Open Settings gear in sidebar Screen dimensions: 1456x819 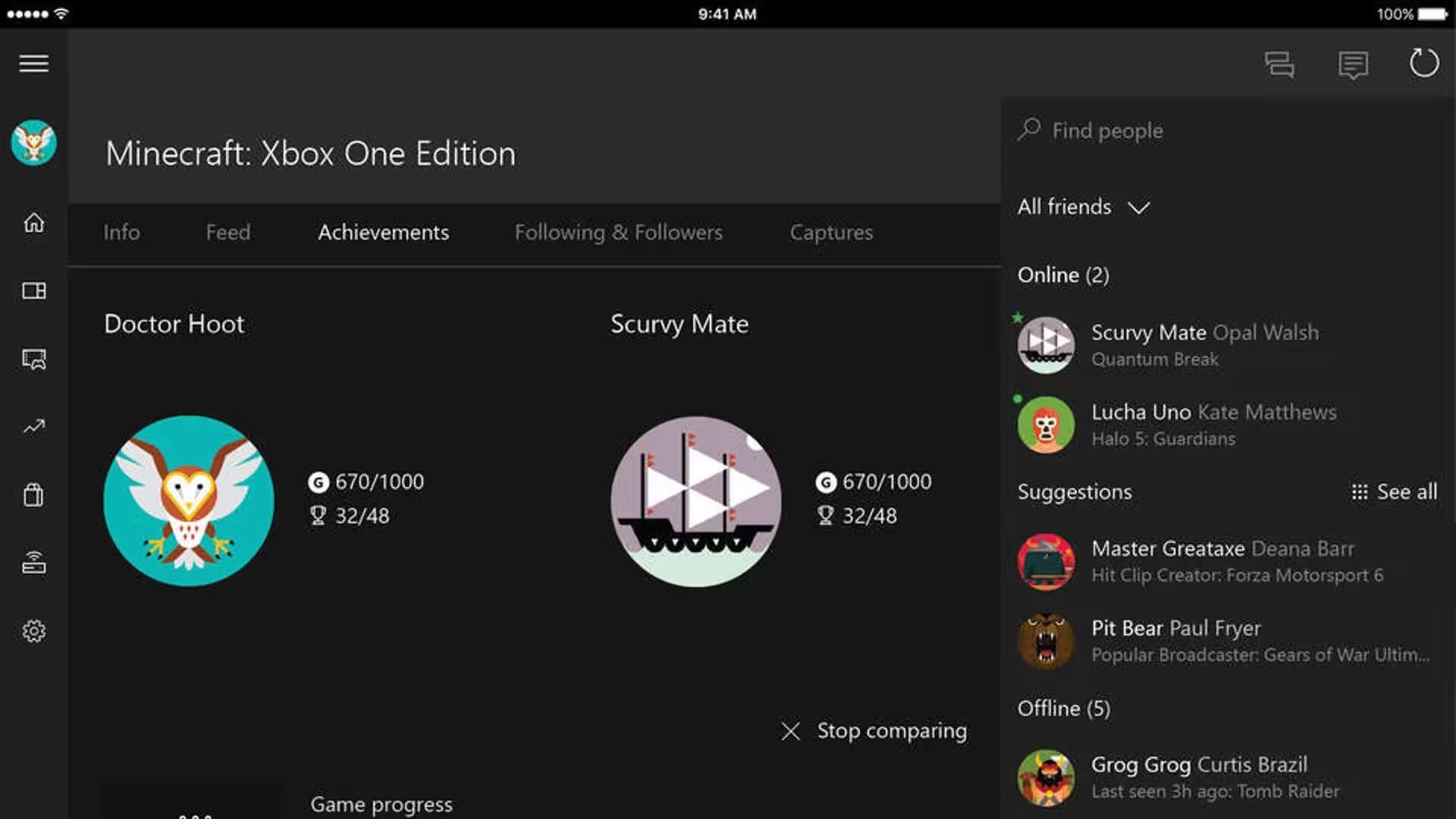pyautogui.click(x=34, y=631)
